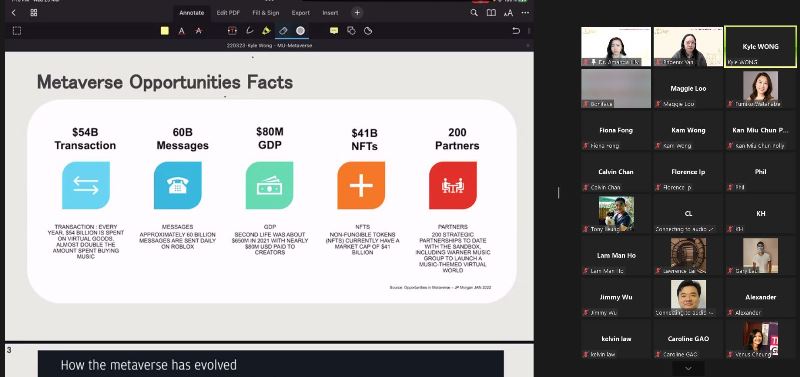Switch to the Edit PDF tab
Screen dimensions: 800x377
pos(228,13)
